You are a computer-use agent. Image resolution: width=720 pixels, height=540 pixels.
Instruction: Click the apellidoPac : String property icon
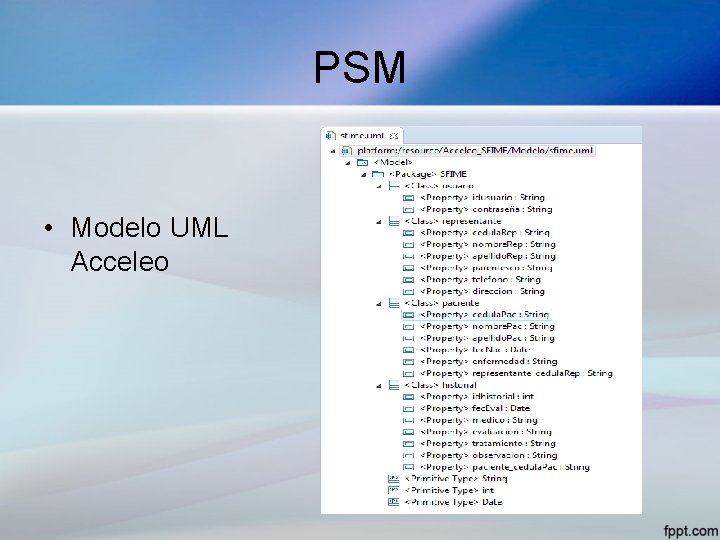click(408, 338)
